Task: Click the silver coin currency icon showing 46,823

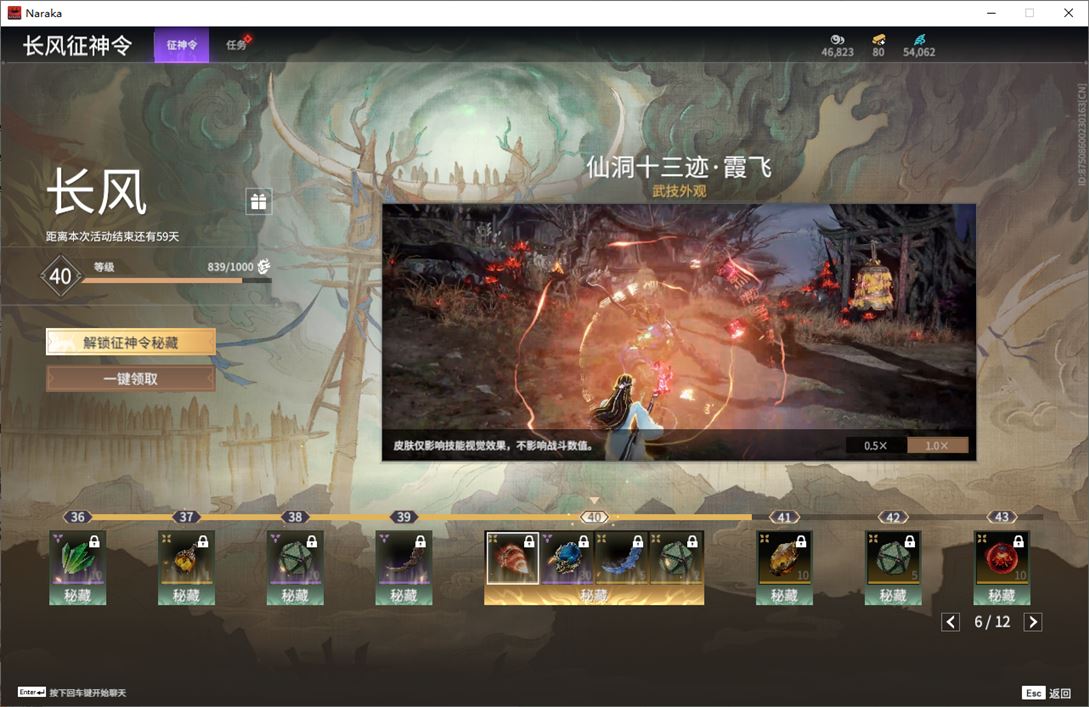Action: [837, 40]
